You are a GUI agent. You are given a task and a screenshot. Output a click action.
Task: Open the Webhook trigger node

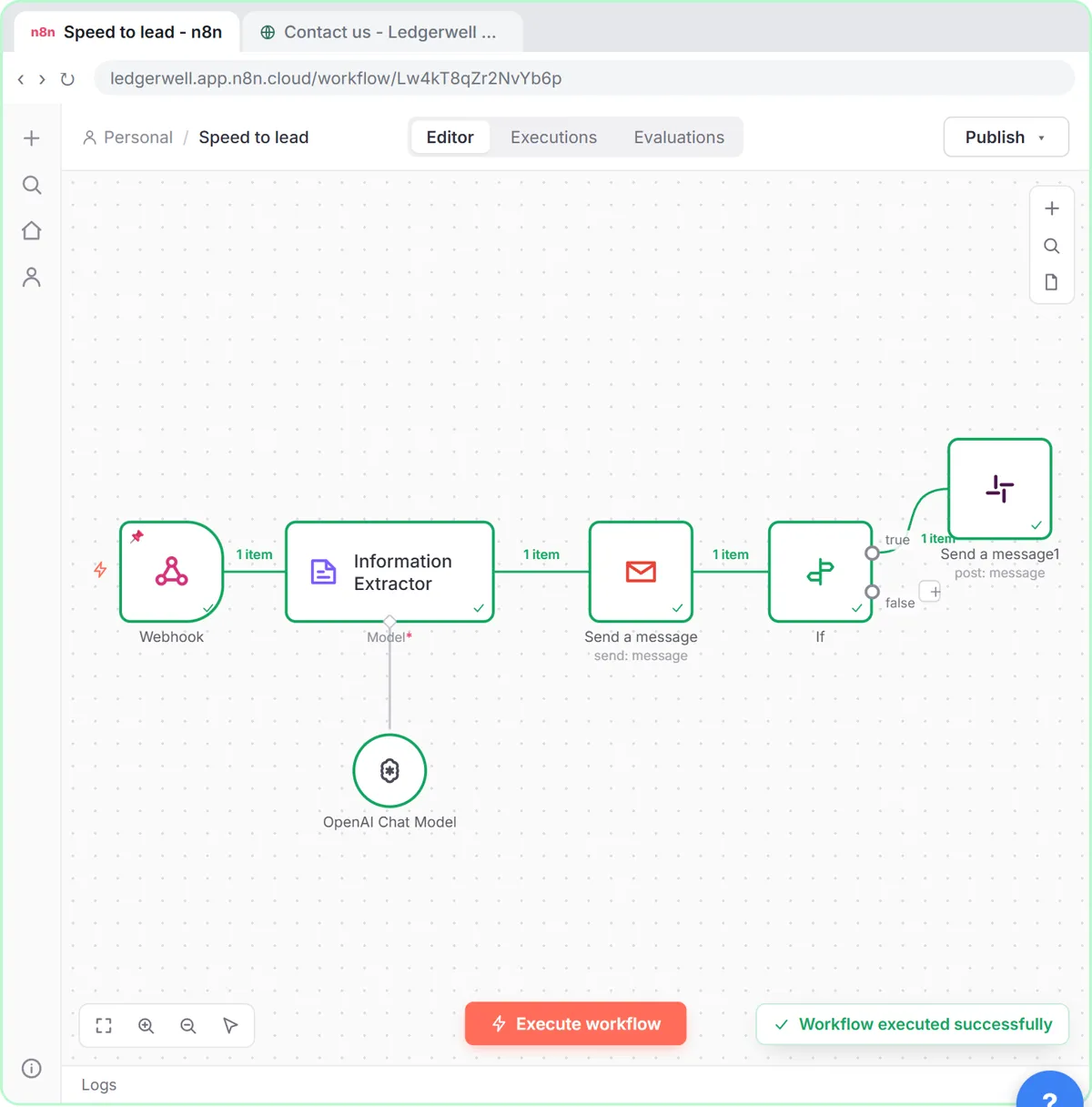coord(171,572)
